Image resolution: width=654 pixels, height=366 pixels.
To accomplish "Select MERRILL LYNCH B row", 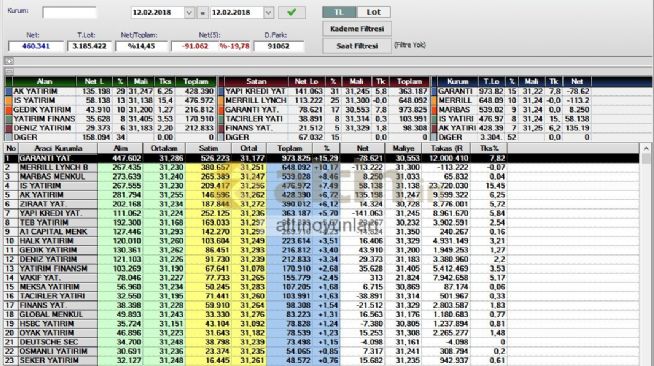I will [321, 168].
